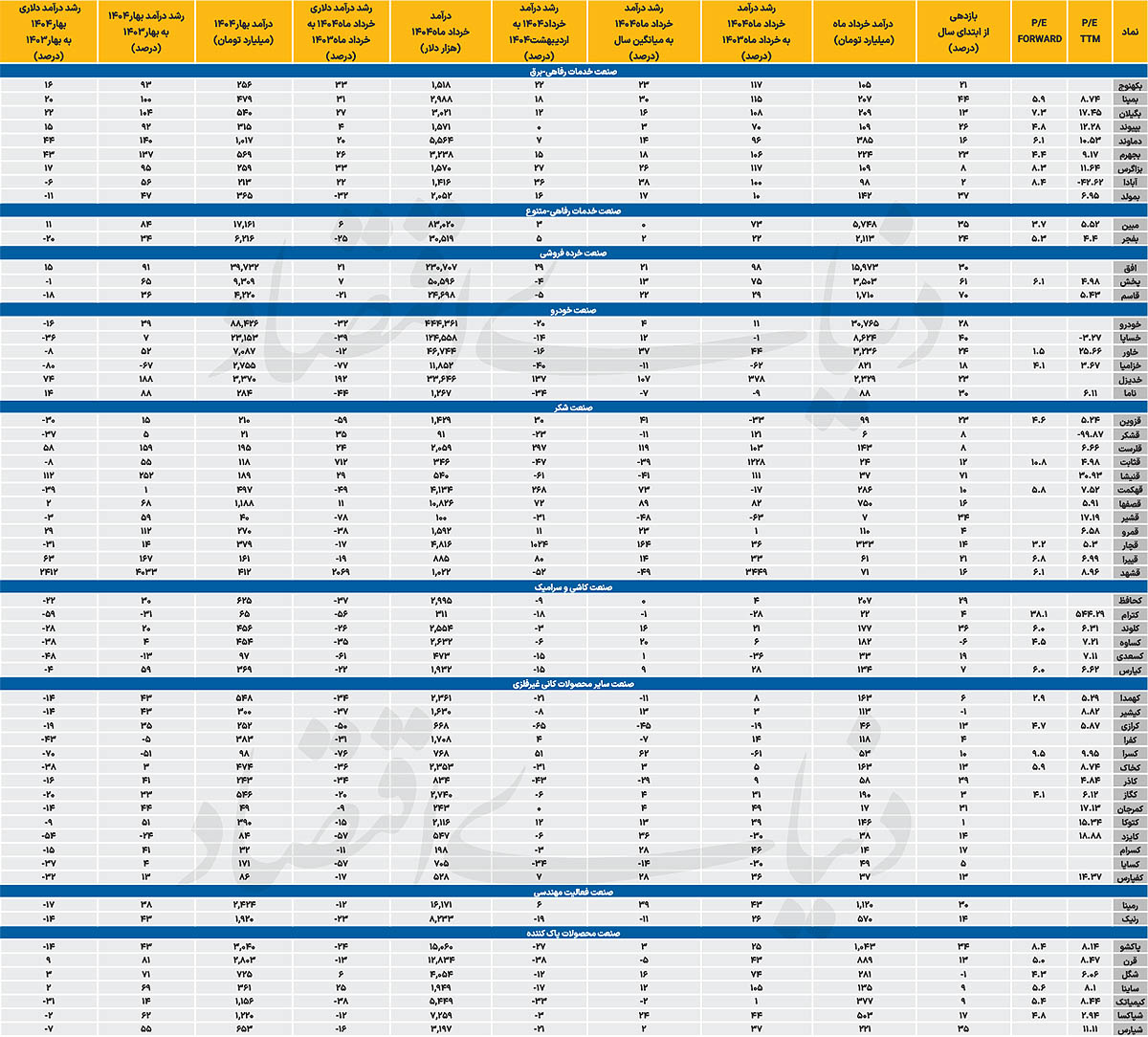
Task: Select the symbol cell 'شگل'
Action: 1129,975
